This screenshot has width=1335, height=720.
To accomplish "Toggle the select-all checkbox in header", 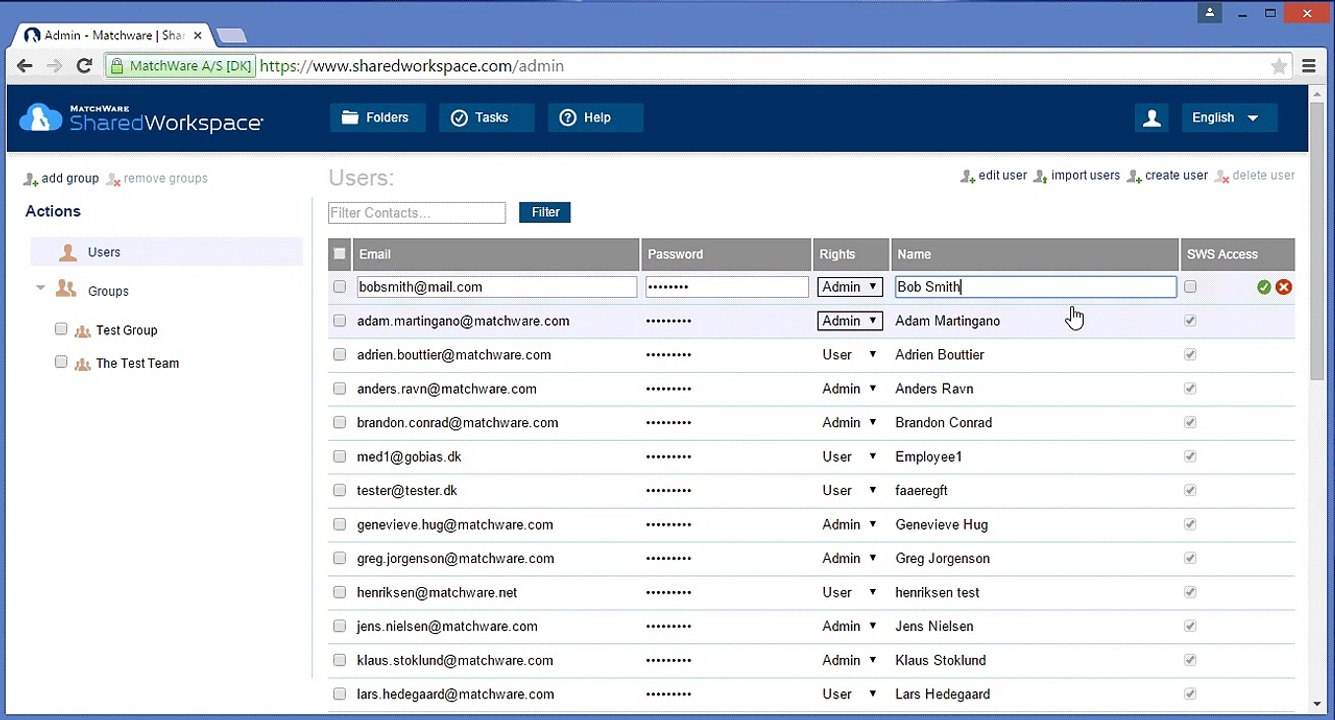I will [x=340, y=254].
